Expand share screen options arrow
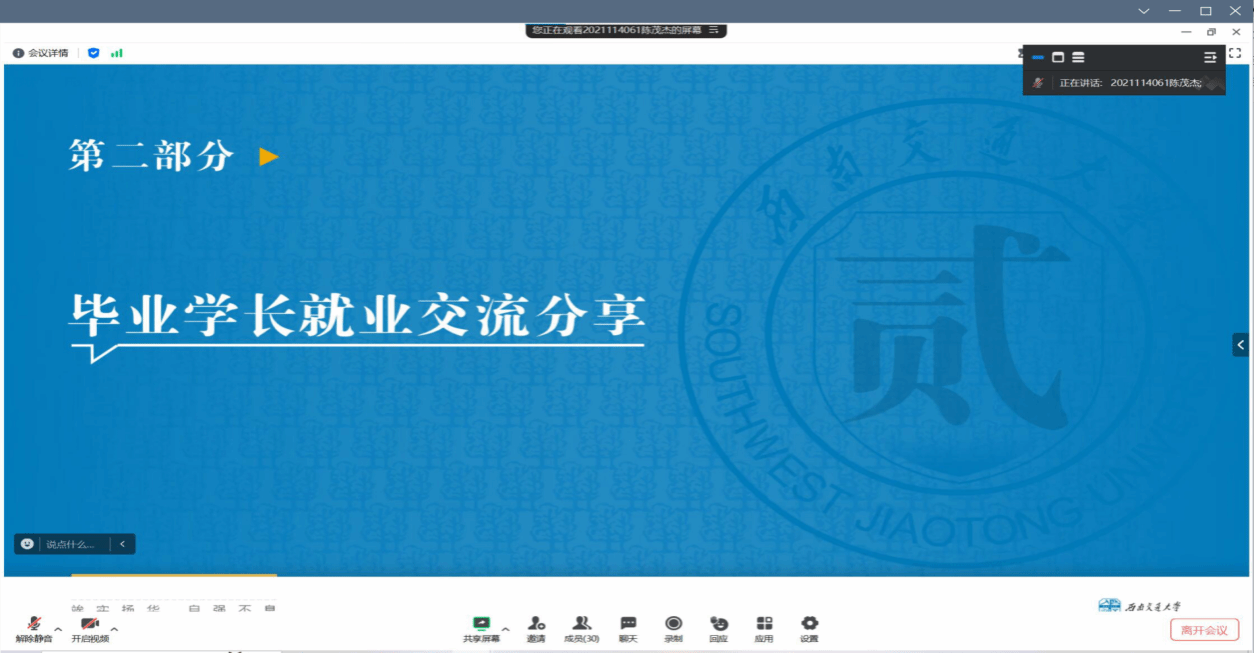The width and height of the screenshot is (1254, 653). (505, 629)
